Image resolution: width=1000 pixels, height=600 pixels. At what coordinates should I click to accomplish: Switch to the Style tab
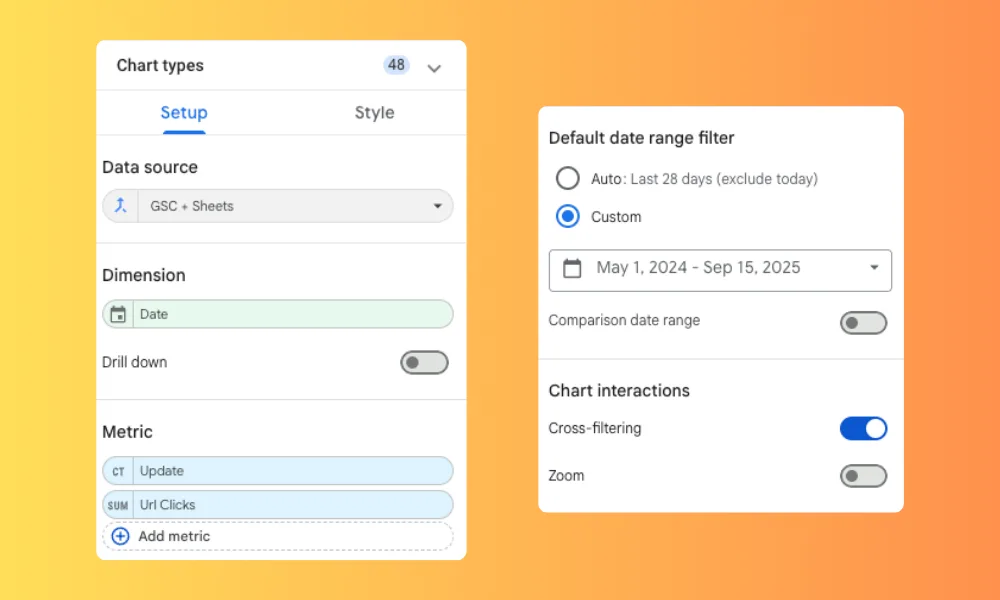coord(374,113)
